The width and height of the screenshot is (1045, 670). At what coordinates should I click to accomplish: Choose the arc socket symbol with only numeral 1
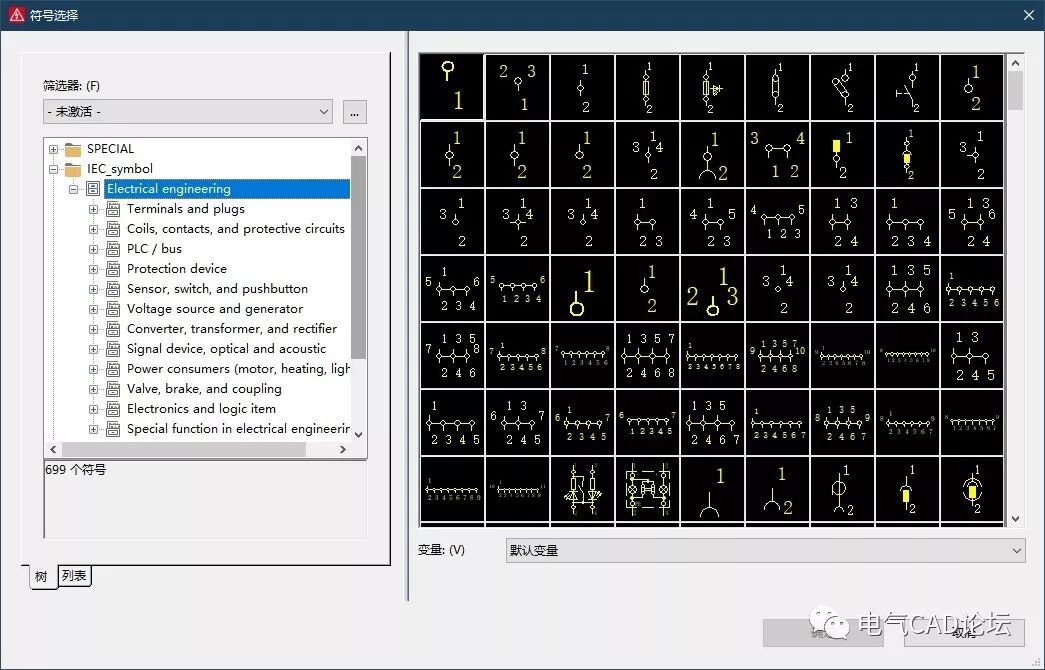(x=712, y=489)
